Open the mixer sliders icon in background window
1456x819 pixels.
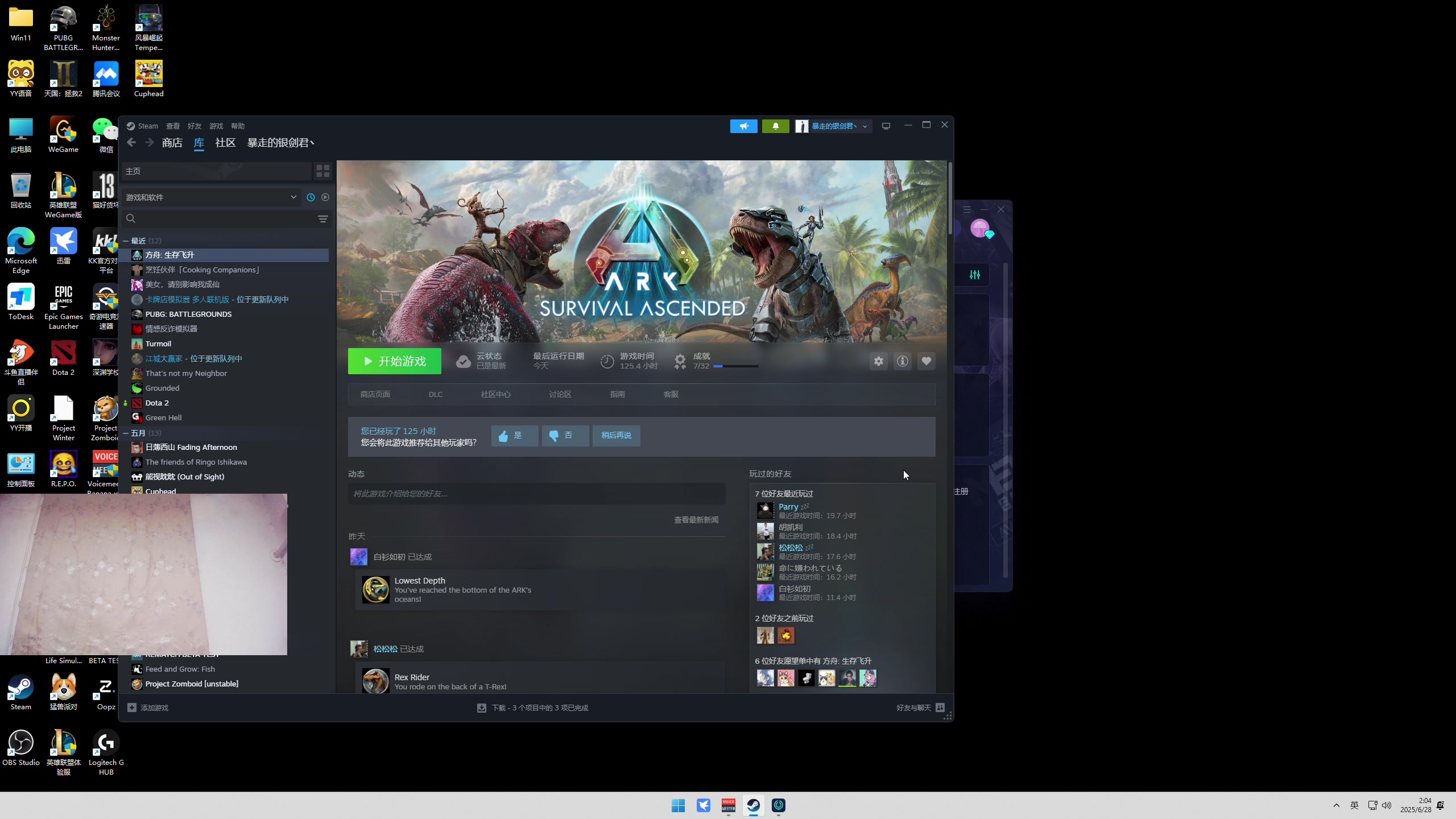point(975,275)
